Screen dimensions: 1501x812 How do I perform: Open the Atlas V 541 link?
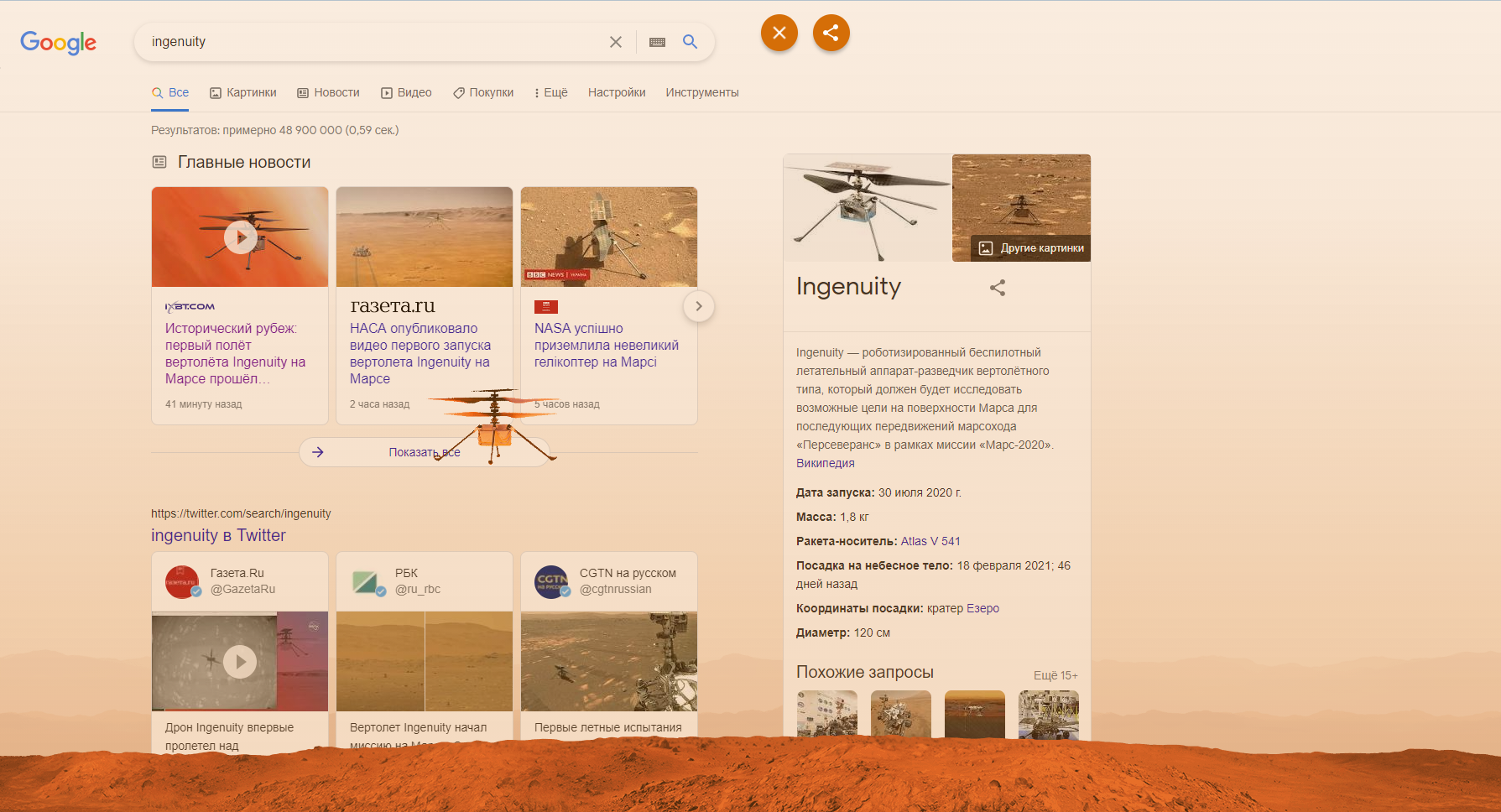[x=930, y=542]
